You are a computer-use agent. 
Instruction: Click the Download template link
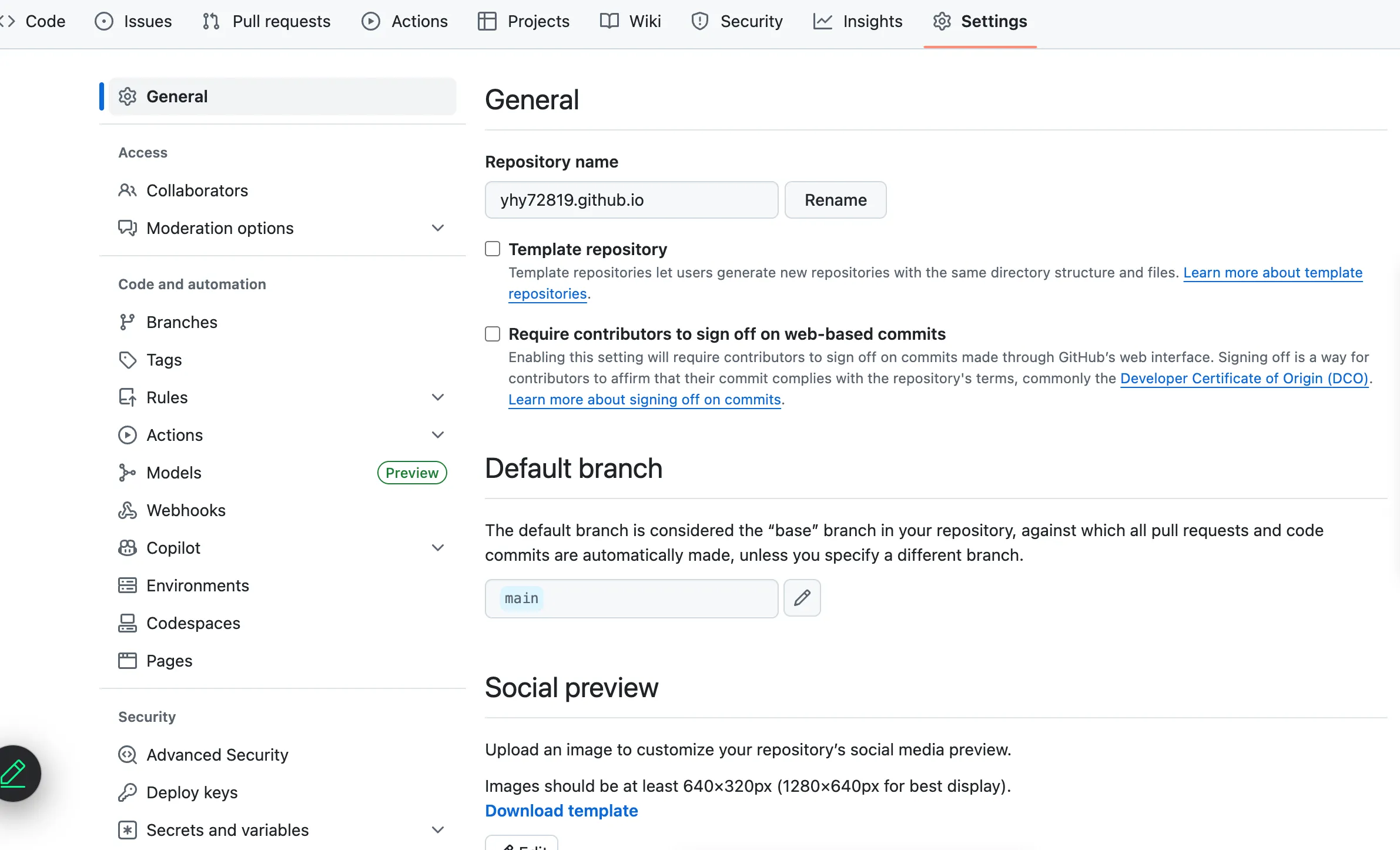(x=561, y=811)
